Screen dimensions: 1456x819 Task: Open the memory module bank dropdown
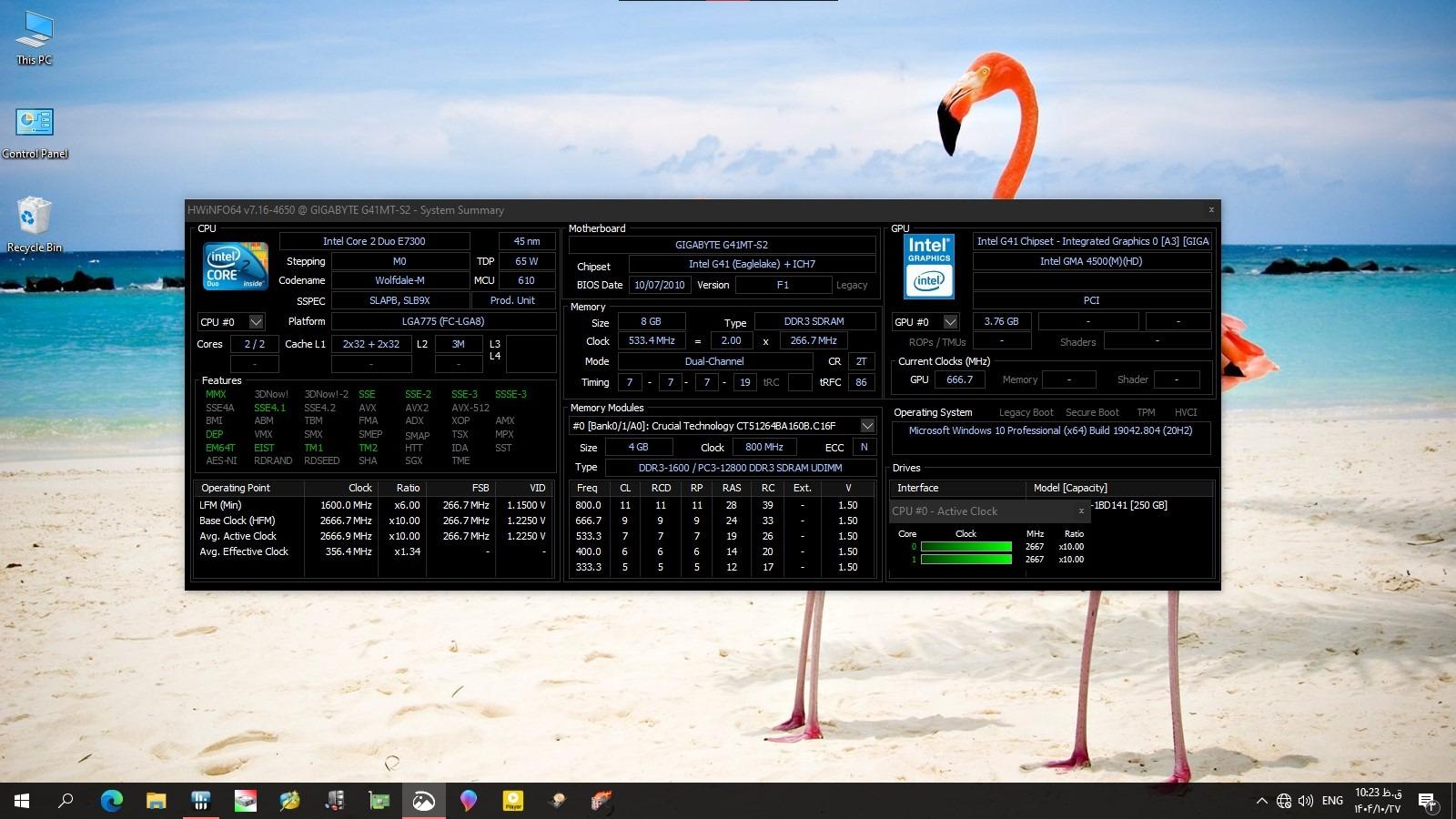[867, 426]
